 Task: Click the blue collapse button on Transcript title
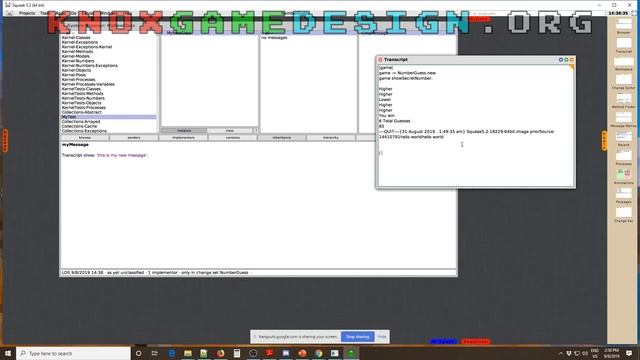point(561,60)
